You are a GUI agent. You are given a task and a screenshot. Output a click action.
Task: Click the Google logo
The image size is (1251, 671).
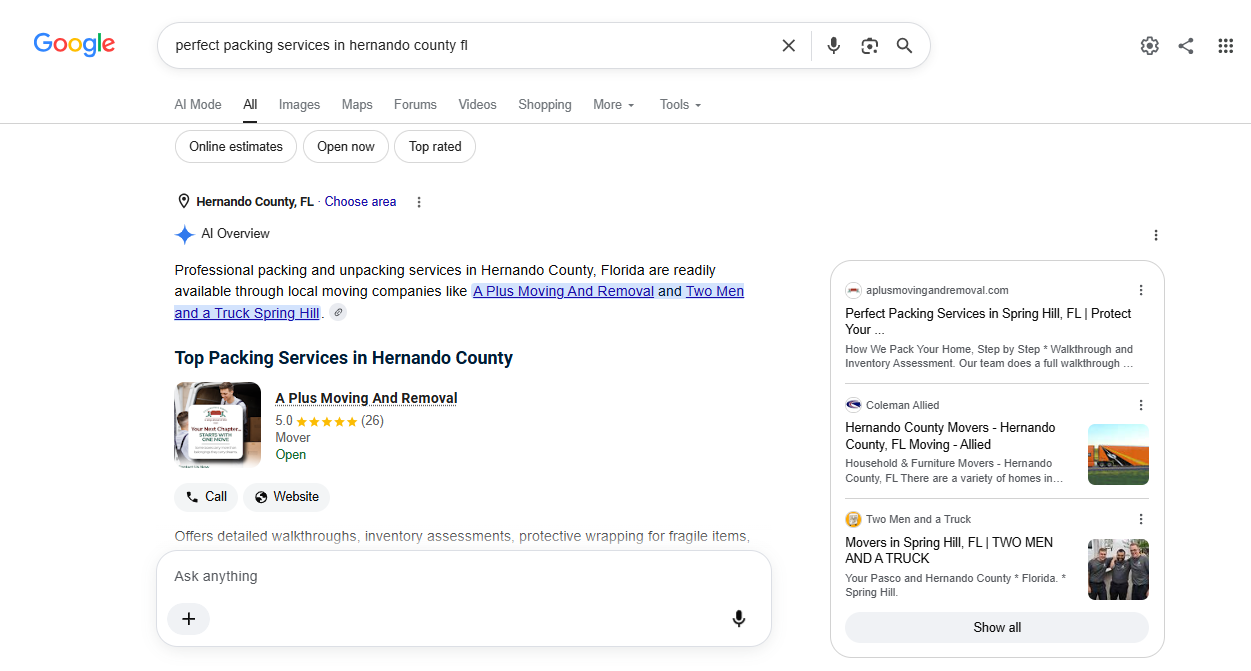click(74, 45)
